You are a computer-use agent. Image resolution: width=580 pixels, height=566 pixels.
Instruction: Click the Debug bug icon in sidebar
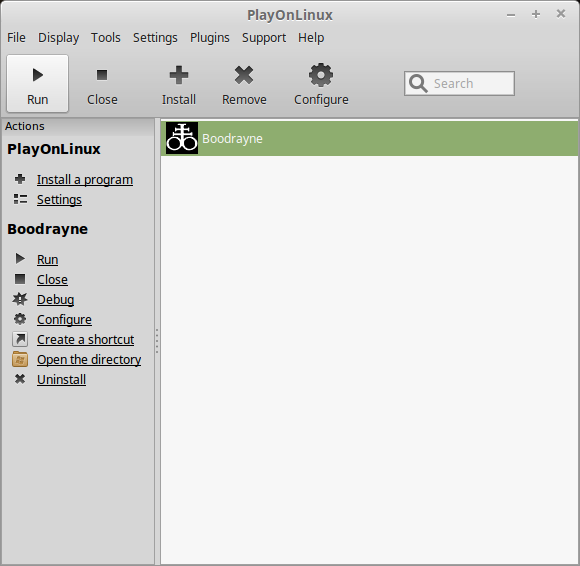[20, 299]
